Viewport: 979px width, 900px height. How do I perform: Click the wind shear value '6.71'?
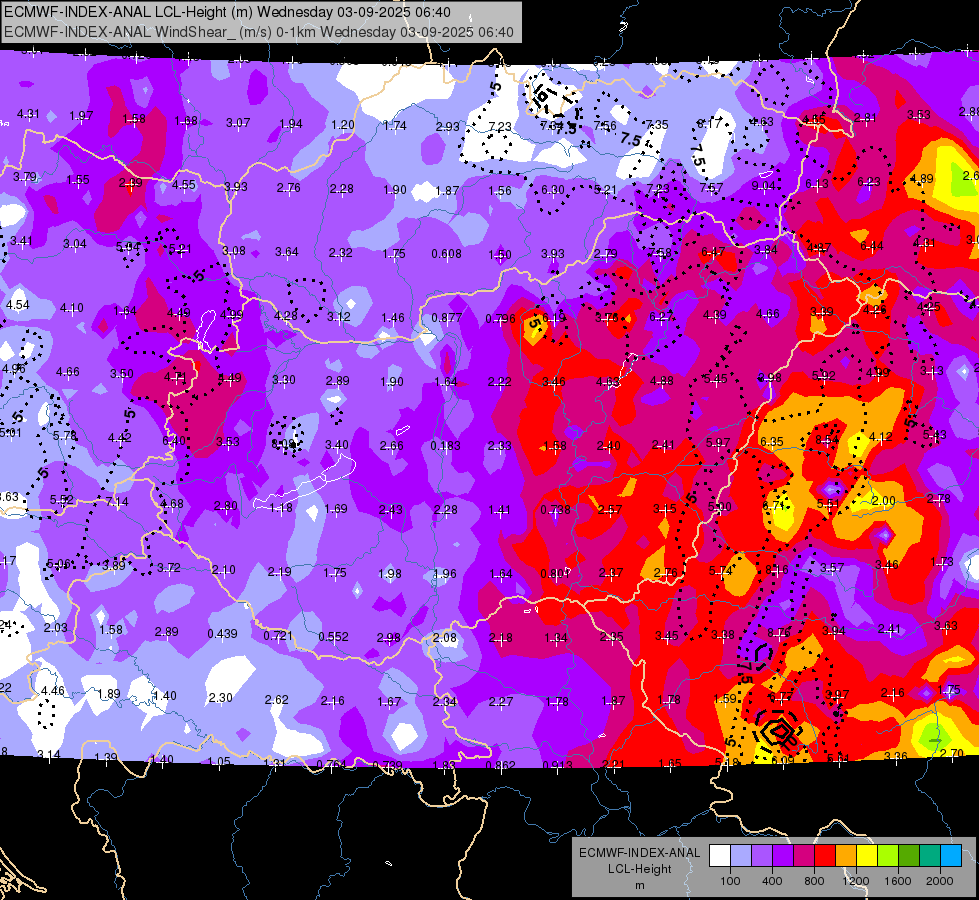tap(774, 505)
